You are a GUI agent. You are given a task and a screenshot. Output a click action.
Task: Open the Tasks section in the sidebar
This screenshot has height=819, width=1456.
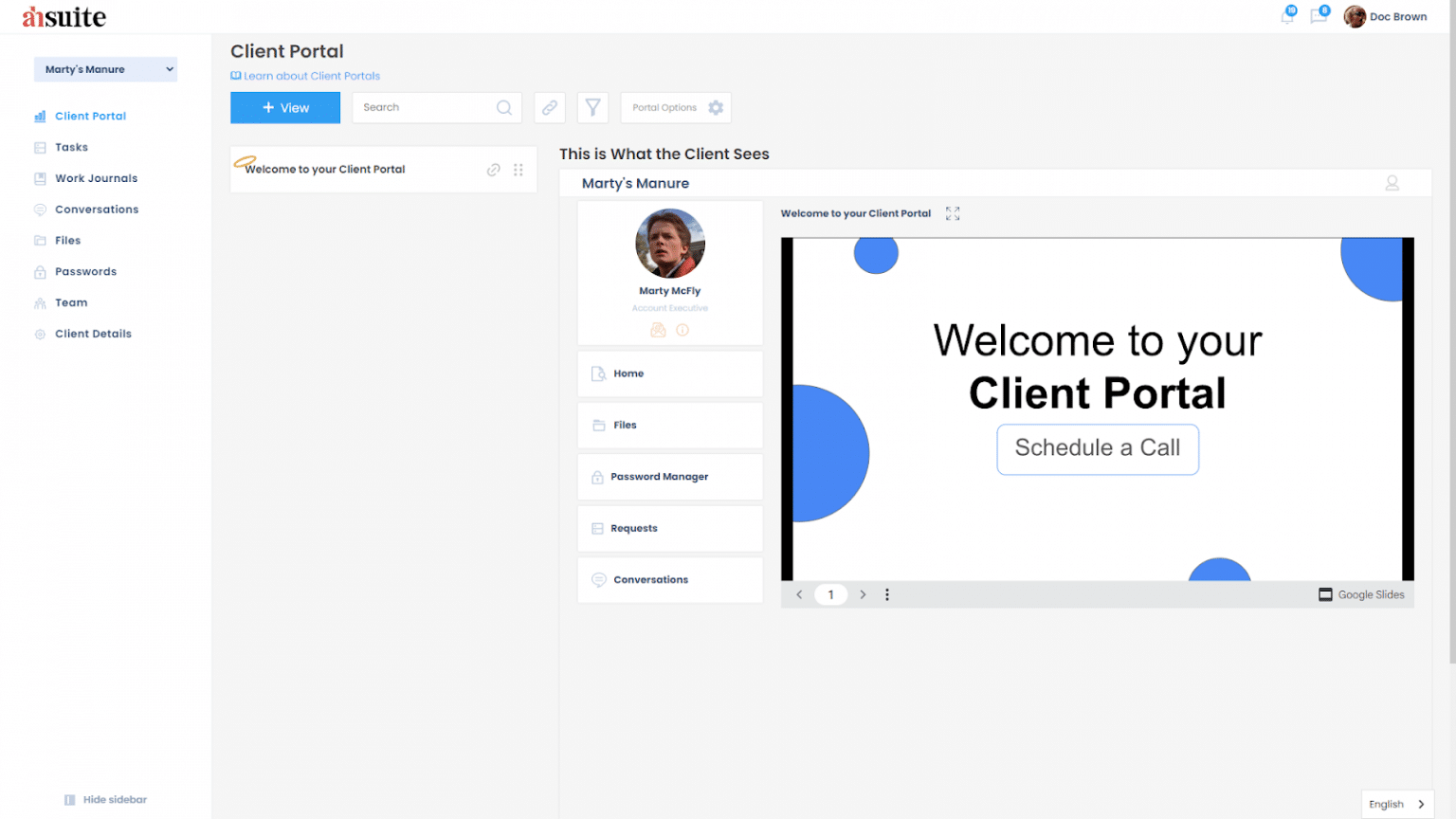point(72,147)
